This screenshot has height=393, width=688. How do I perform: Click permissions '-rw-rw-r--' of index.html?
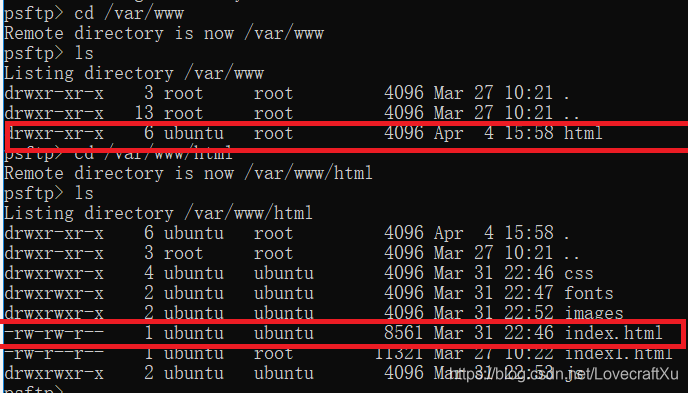(54, 333)
